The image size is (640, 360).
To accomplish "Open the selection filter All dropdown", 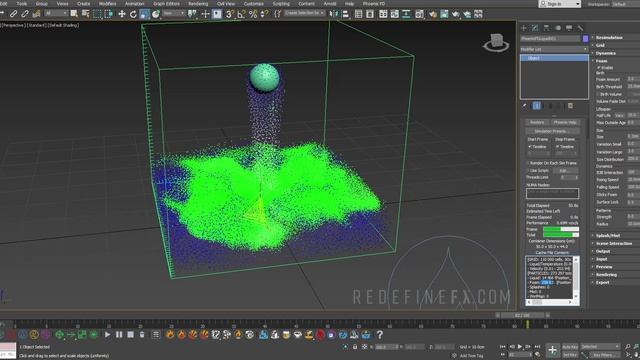I will pos(56,13).
